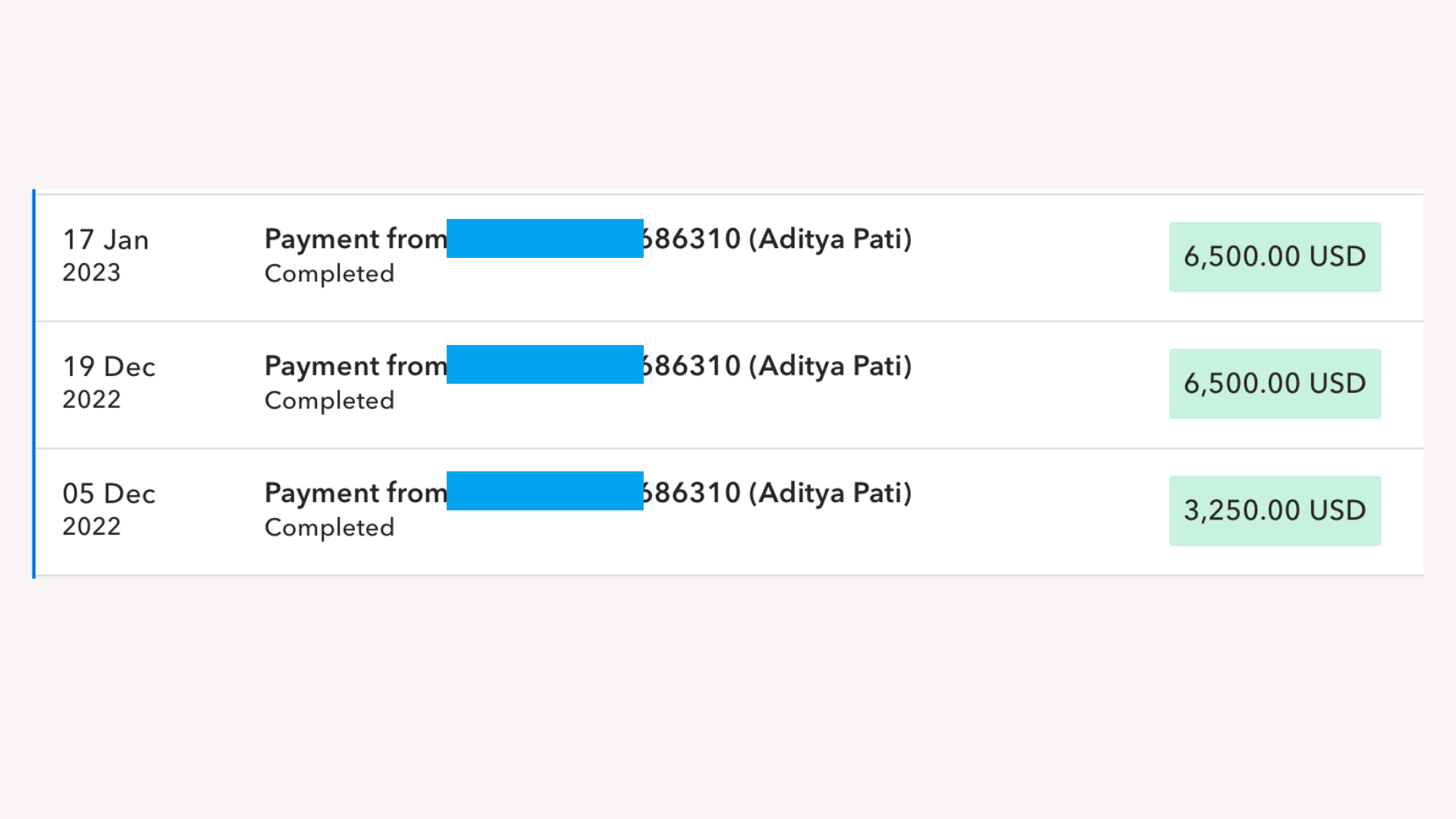
Task: Click Completed status under 19 Dec payment
Action: tap(329, 400)
